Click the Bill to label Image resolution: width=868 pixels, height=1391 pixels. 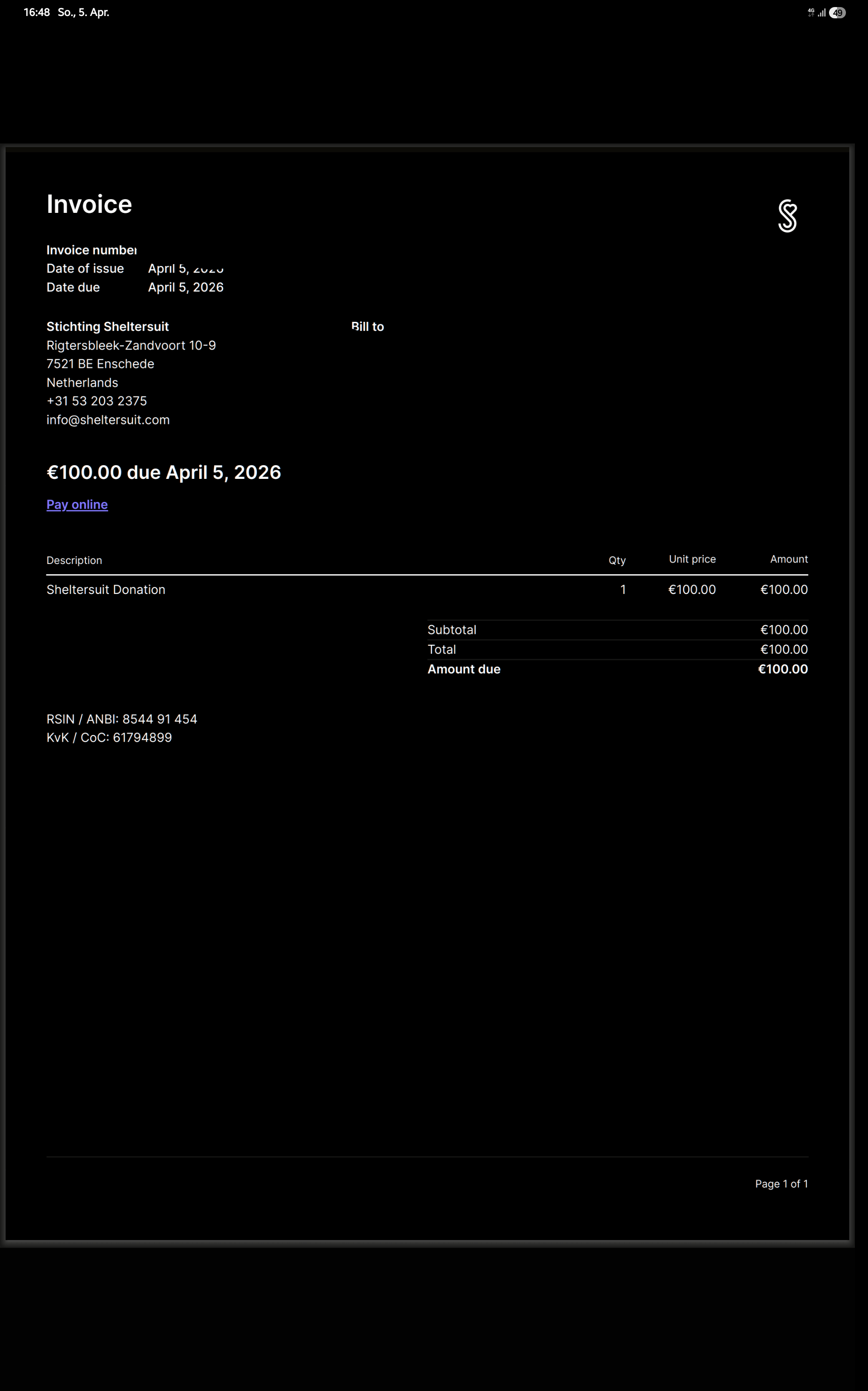coord(367,327)
